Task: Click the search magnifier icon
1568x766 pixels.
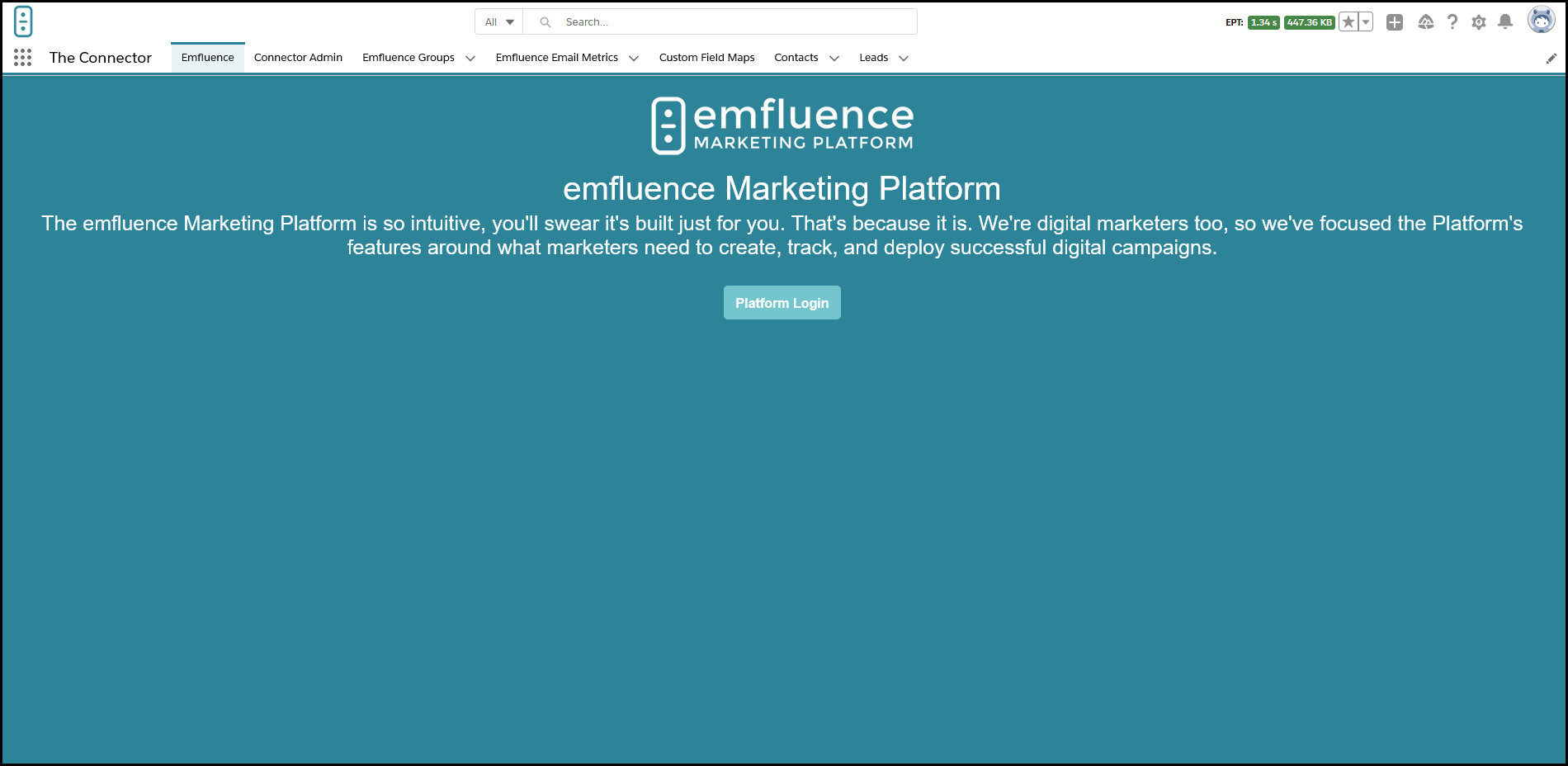Action: pos(545,22)
